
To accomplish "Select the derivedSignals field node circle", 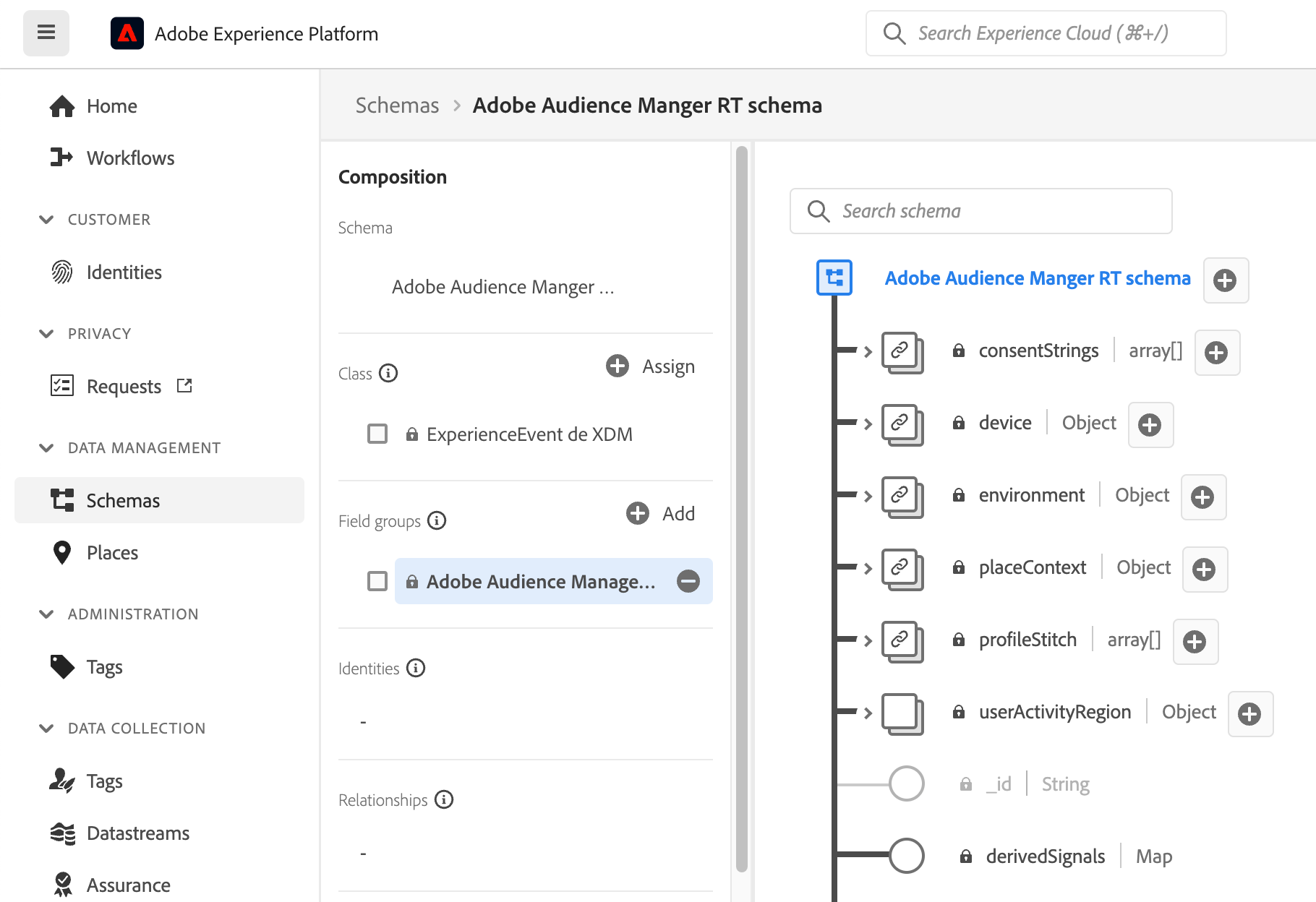I will (x=906, y=856).
